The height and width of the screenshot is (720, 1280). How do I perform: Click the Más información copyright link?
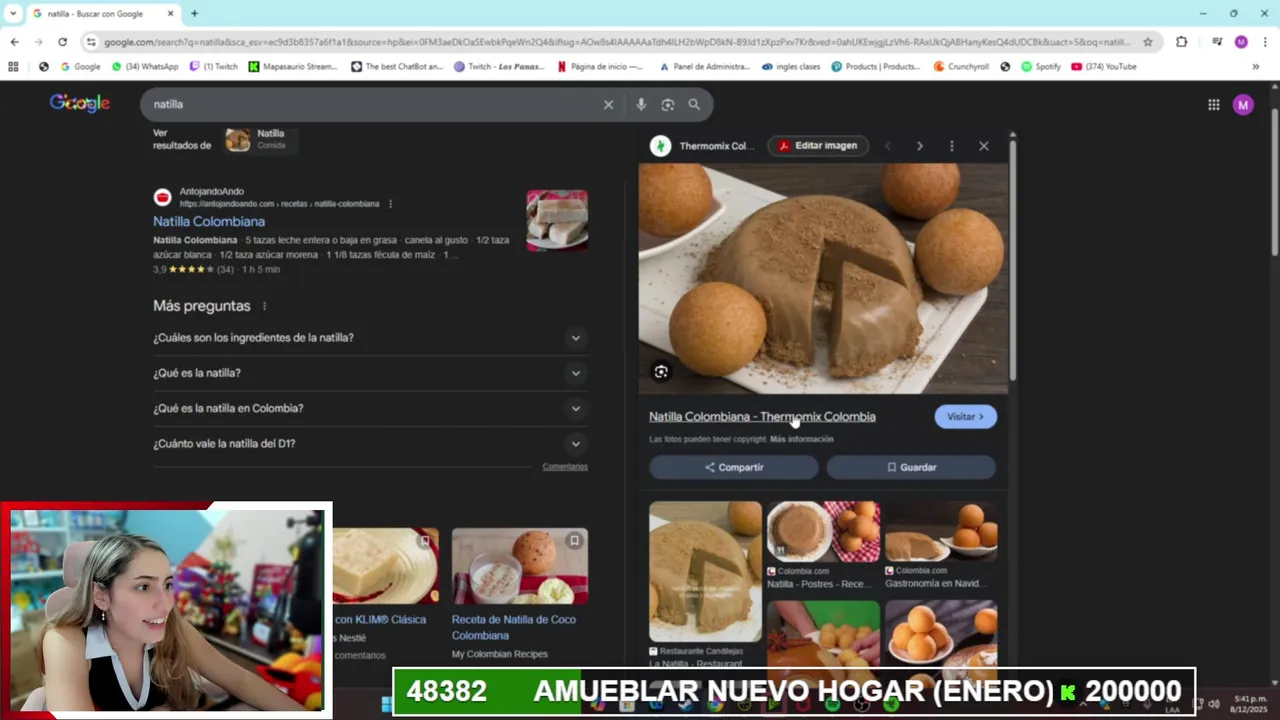click(x=802, y=439)
